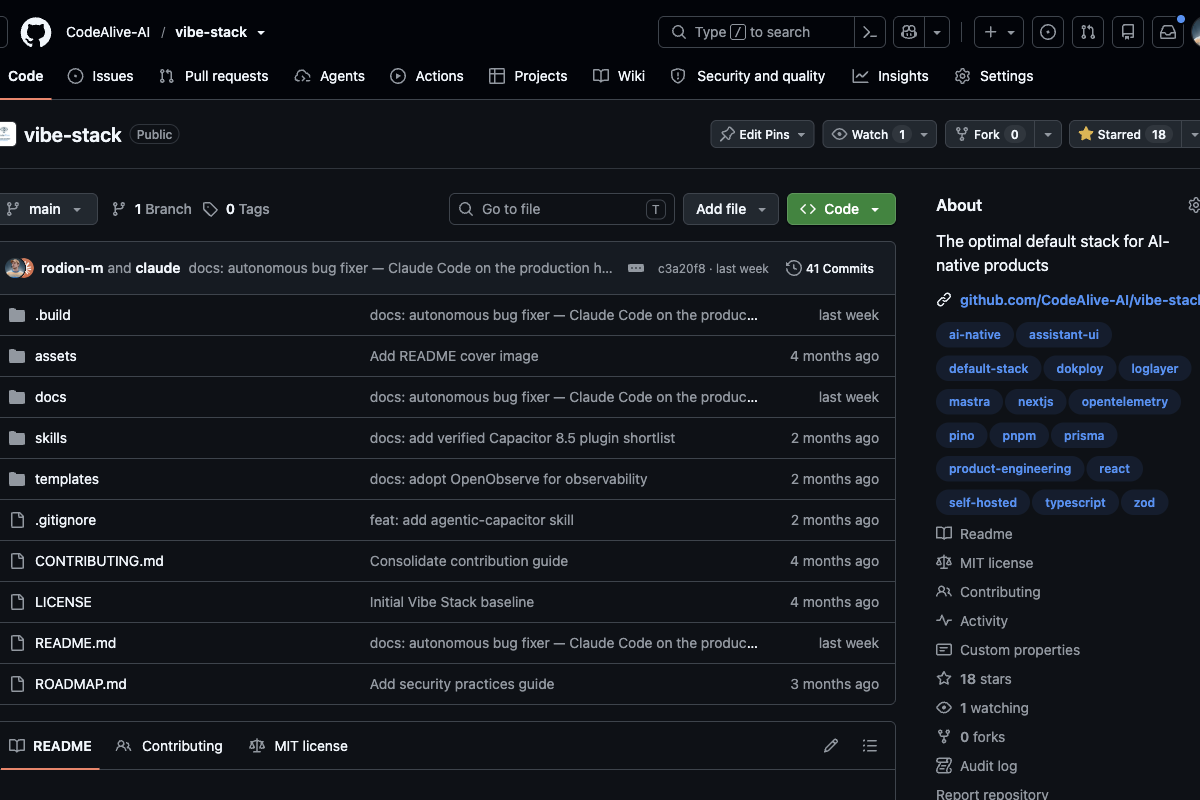
Task: Expand the Edit Pins dropdown
Action: [762, 134]
